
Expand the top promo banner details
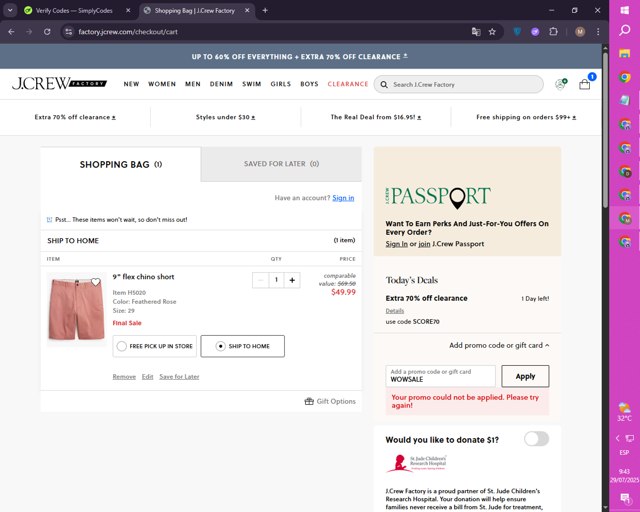pos(405,56)
